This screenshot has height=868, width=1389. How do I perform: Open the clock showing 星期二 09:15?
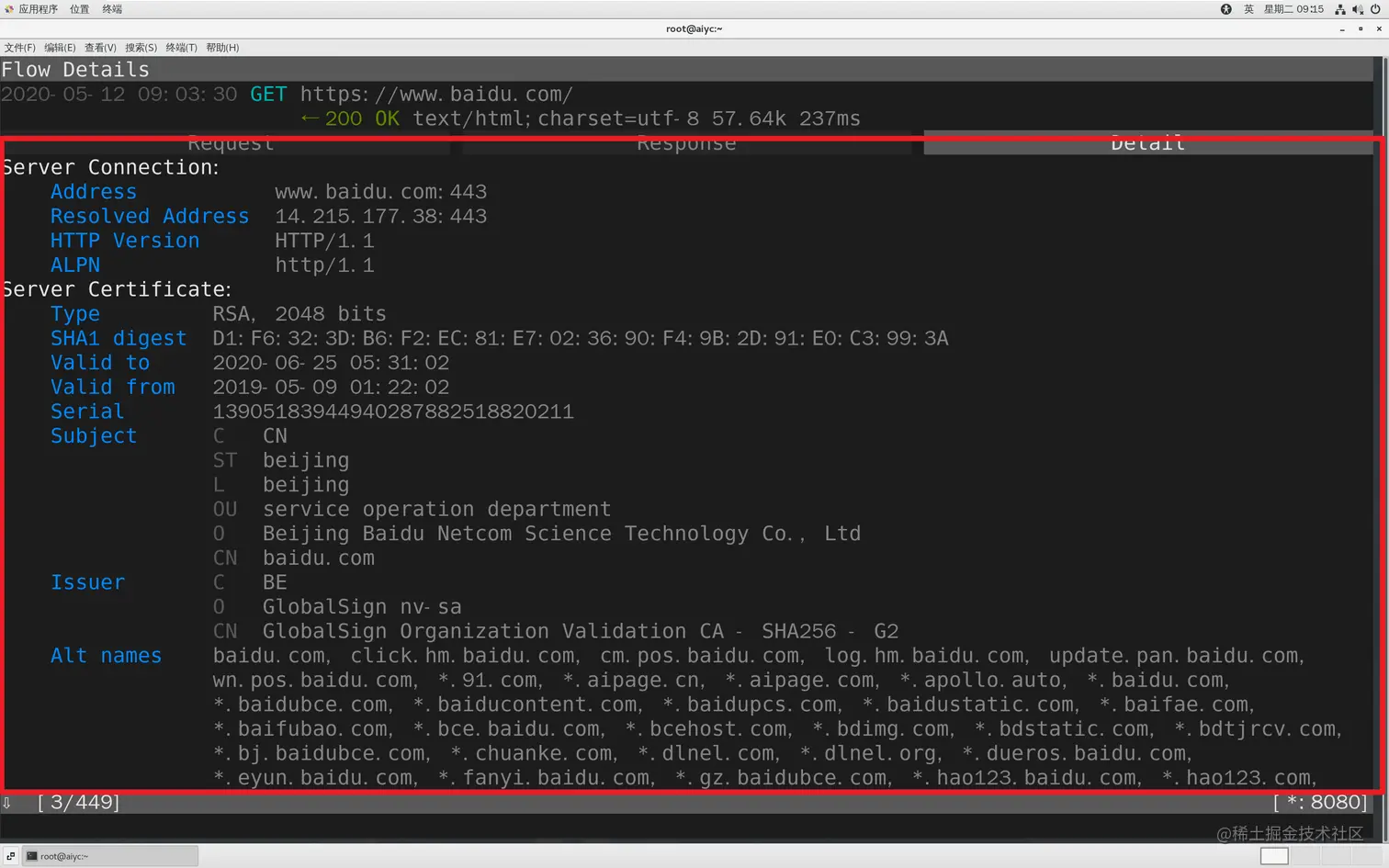pos(1293,9)
